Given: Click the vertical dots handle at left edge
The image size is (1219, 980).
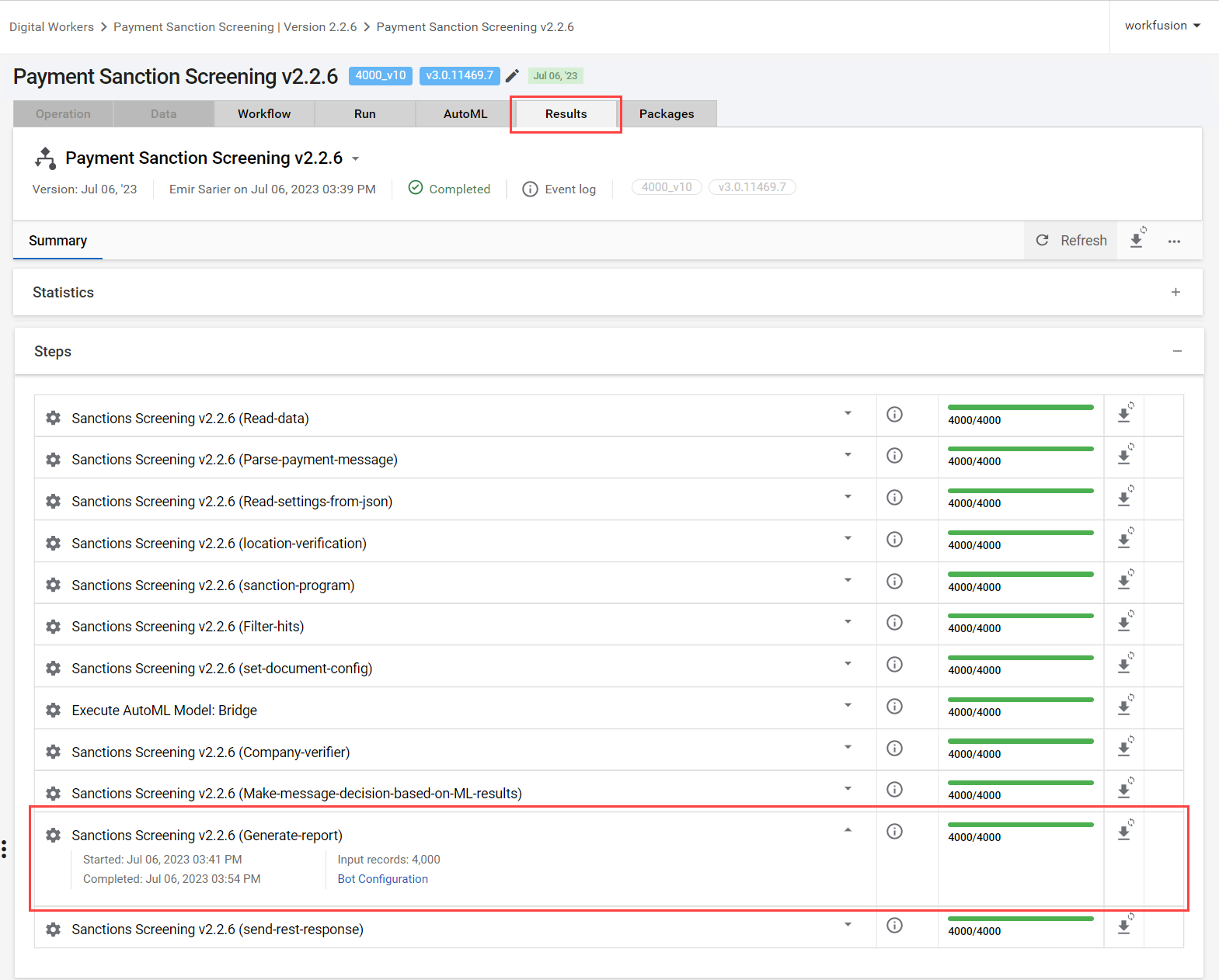Looking at the screenshot, I should tap(4, 849).
